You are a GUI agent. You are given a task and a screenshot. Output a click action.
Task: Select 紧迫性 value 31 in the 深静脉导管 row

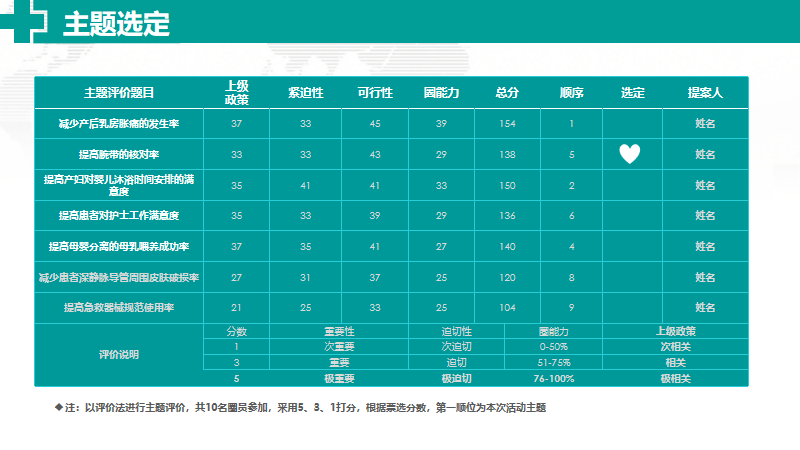coord(305,278)
